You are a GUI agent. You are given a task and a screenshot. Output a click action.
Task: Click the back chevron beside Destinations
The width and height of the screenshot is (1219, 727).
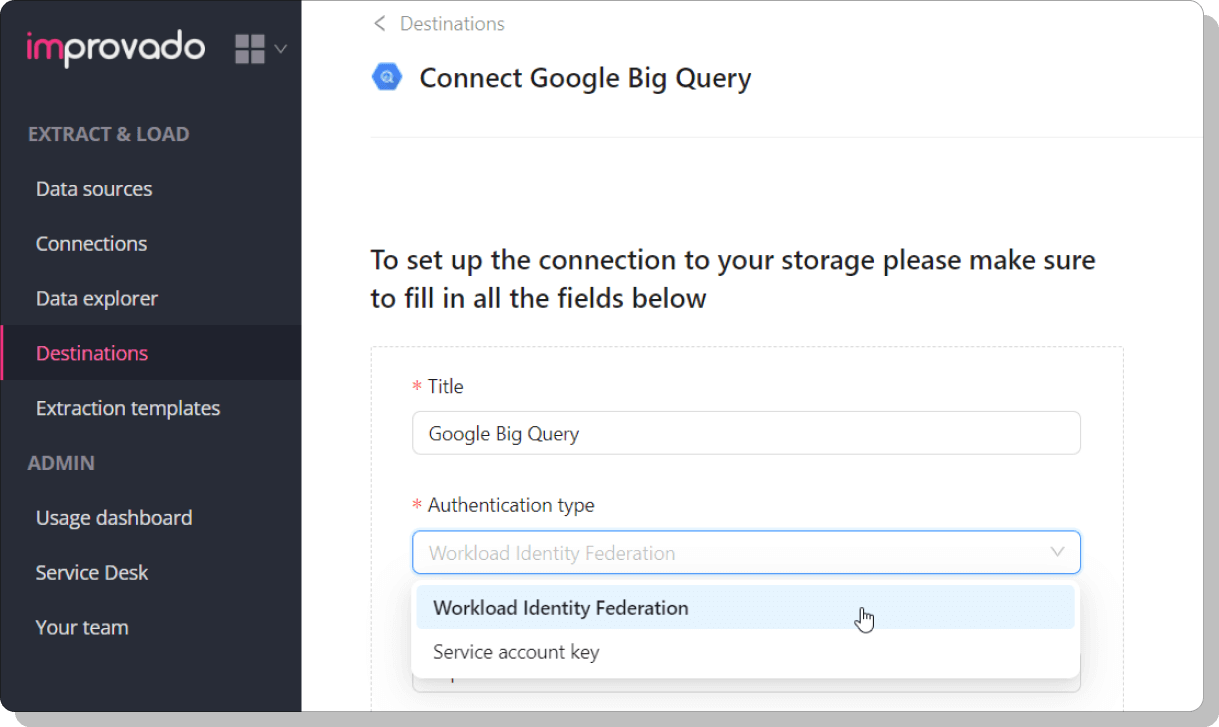(x=379, y=24)
